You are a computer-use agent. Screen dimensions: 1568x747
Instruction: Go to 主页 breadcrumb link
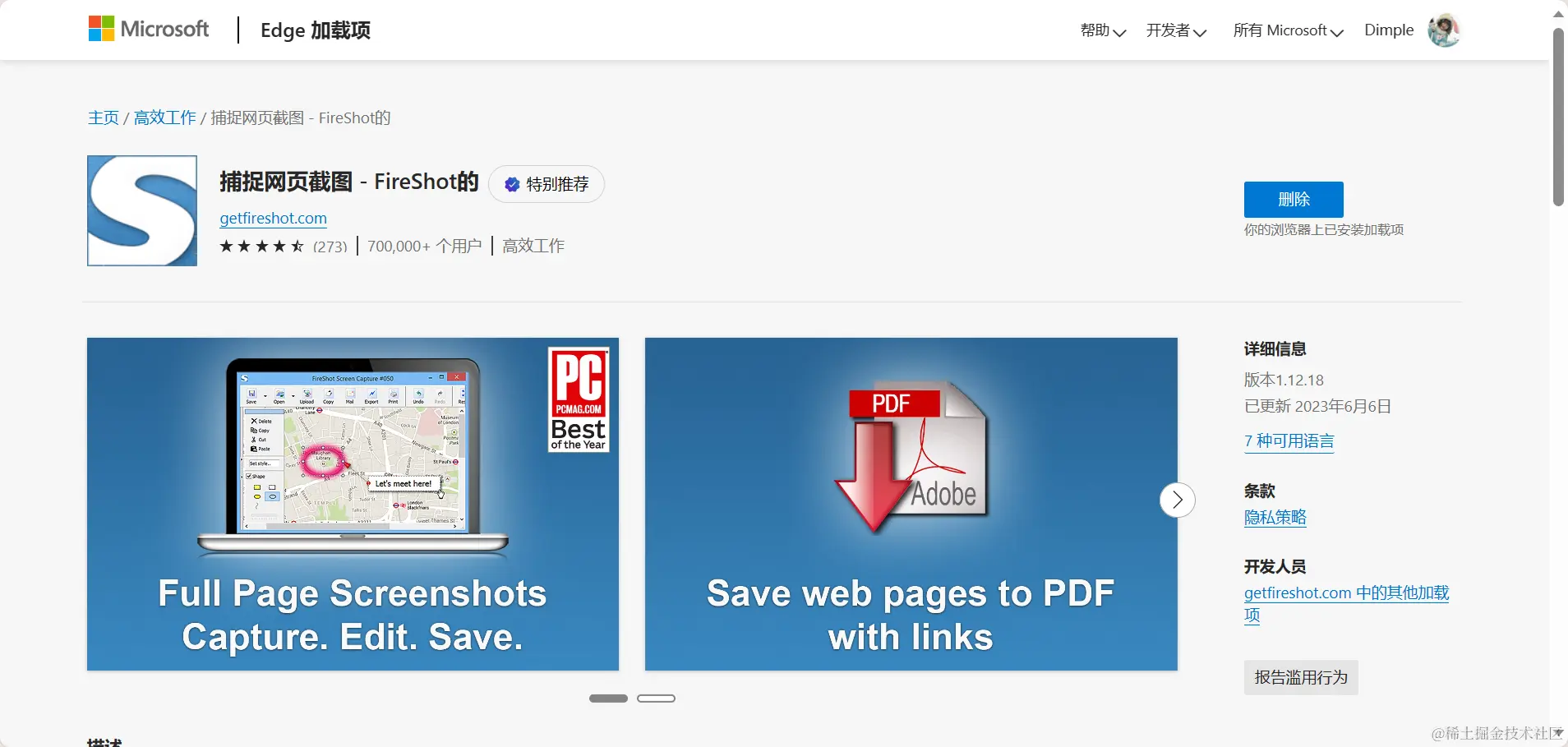(x=104, y=118)
